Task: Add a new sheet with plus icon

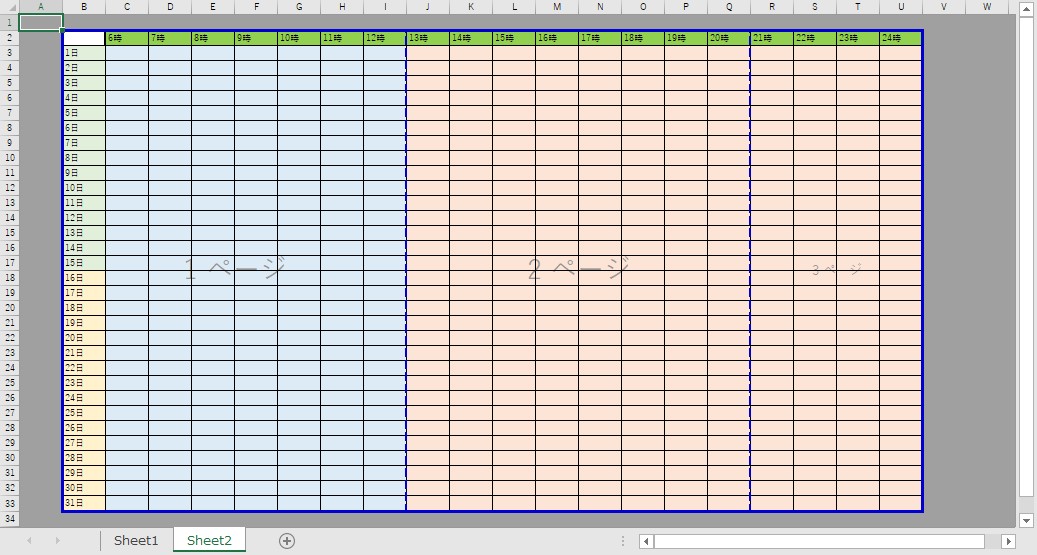Action: (286, 540)
